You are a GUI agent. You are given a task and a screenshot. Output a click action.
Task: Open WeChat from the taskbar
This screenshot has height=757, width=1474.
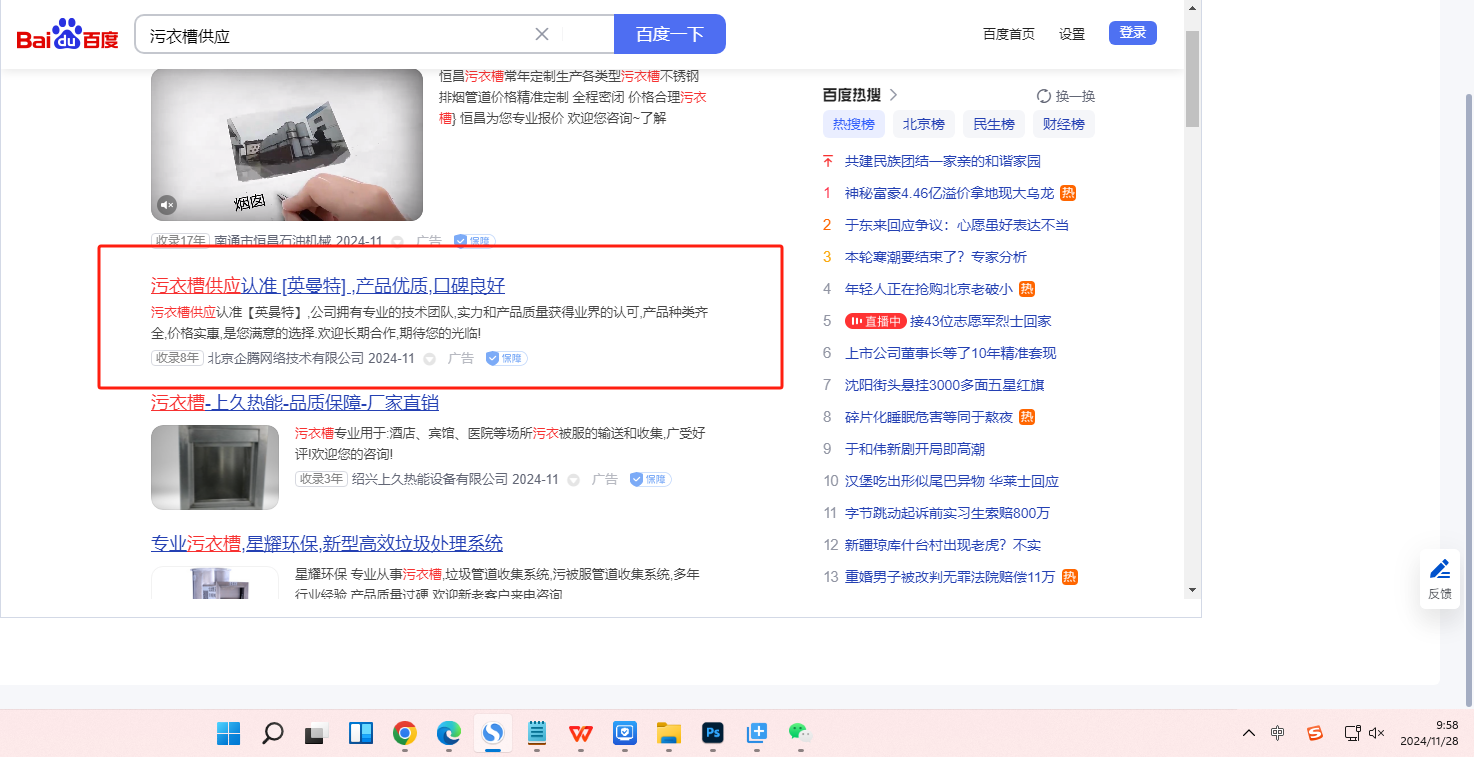(x=799, y=734)
